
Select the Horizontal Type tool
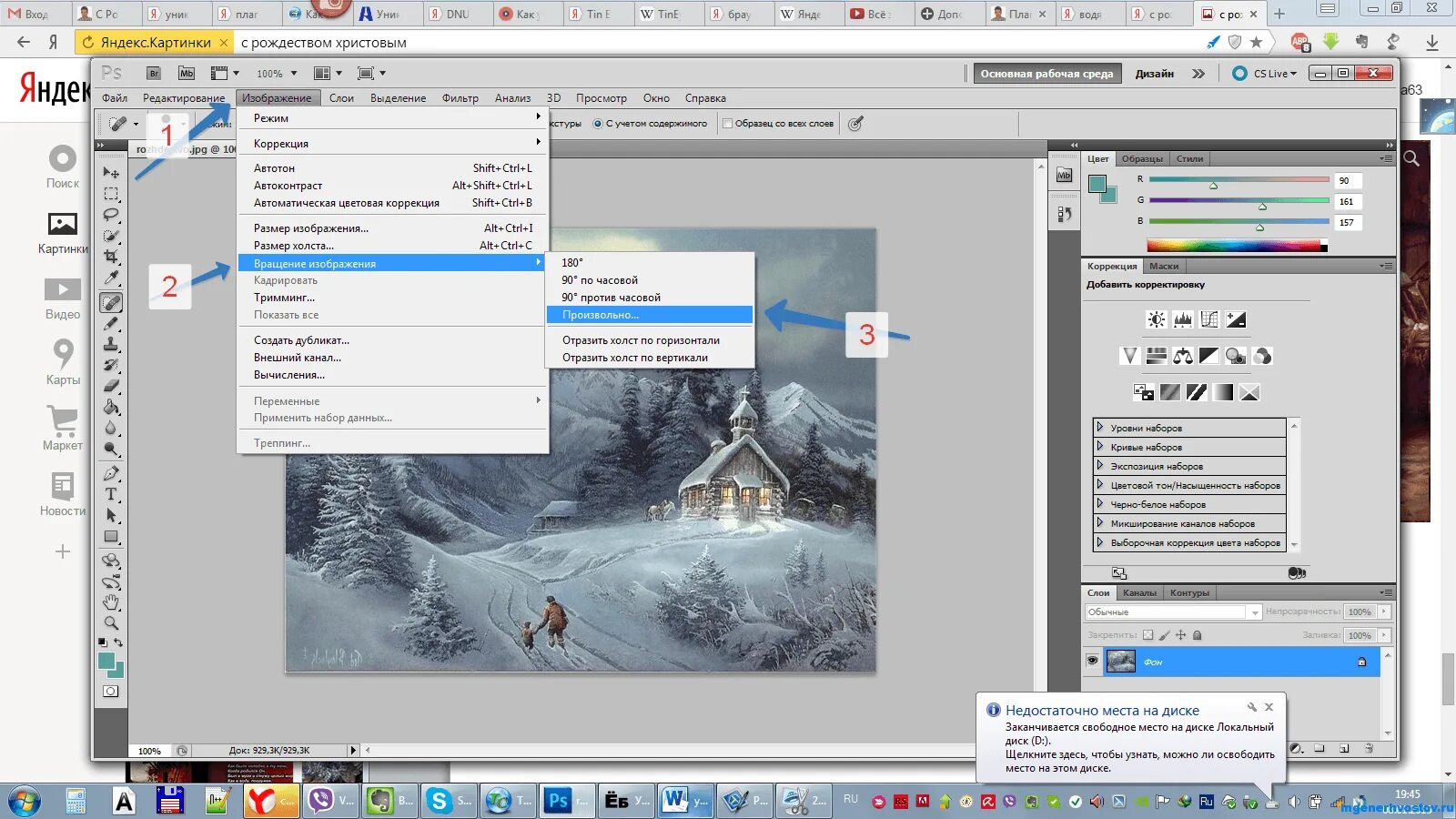[x=111, y=494]
